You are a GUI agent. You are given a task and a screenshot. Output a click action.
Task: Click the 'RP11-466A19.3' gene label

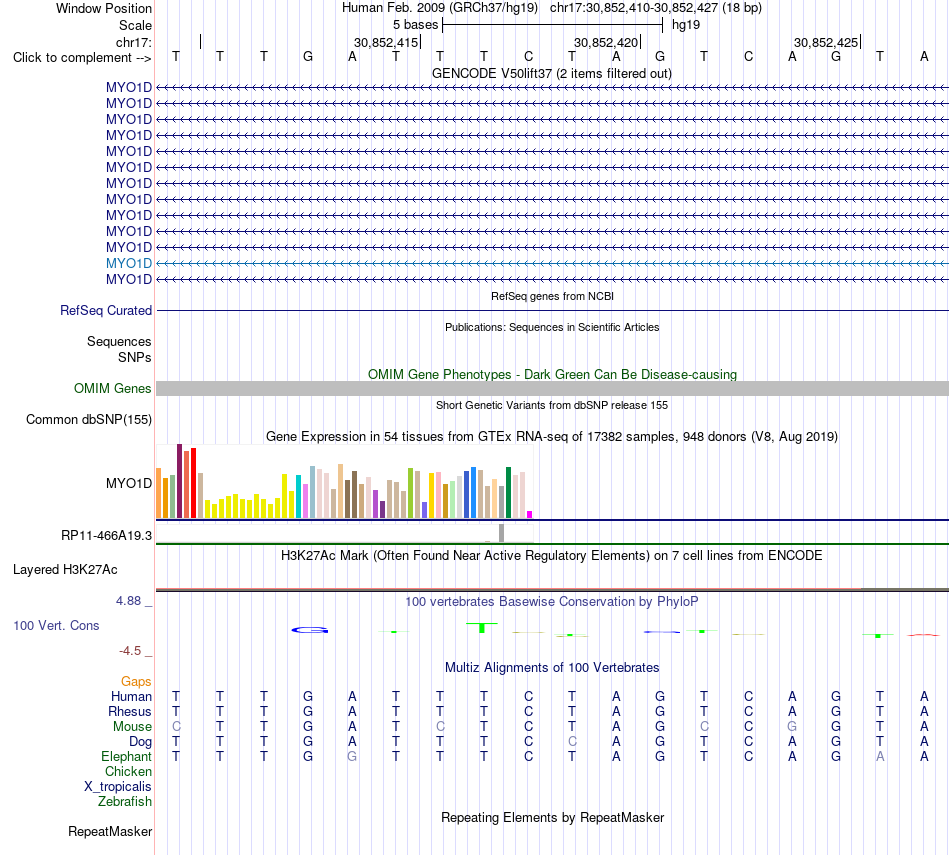106,536
